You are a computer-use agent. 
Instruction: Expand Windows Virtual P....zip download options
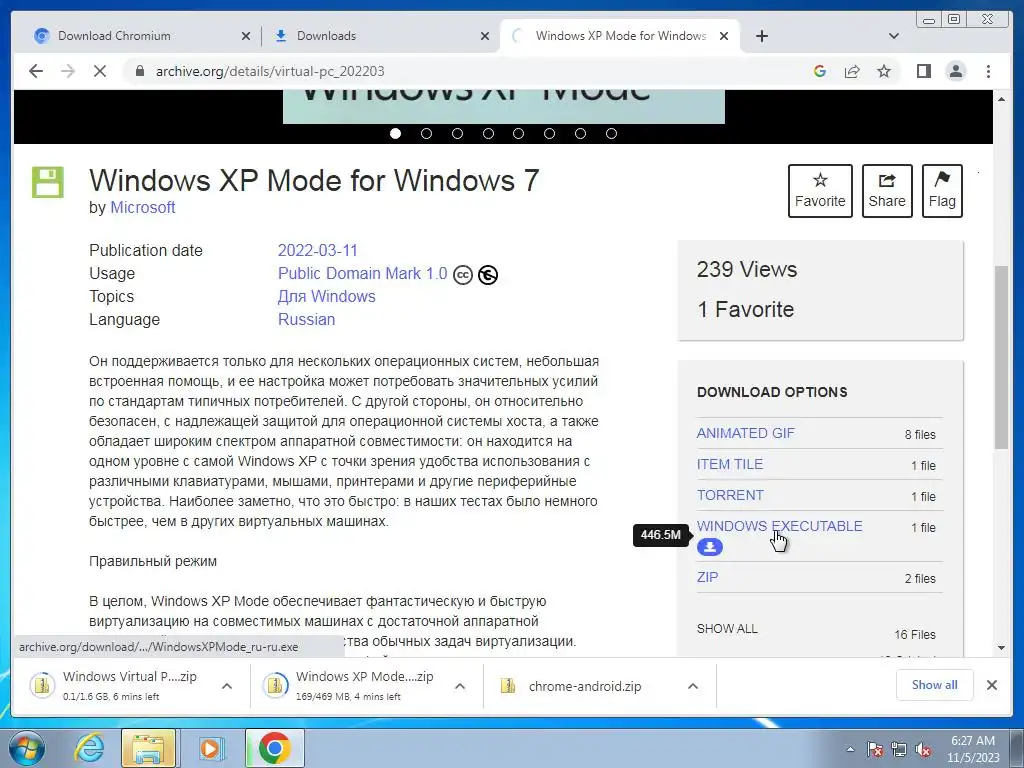(227, 686)
